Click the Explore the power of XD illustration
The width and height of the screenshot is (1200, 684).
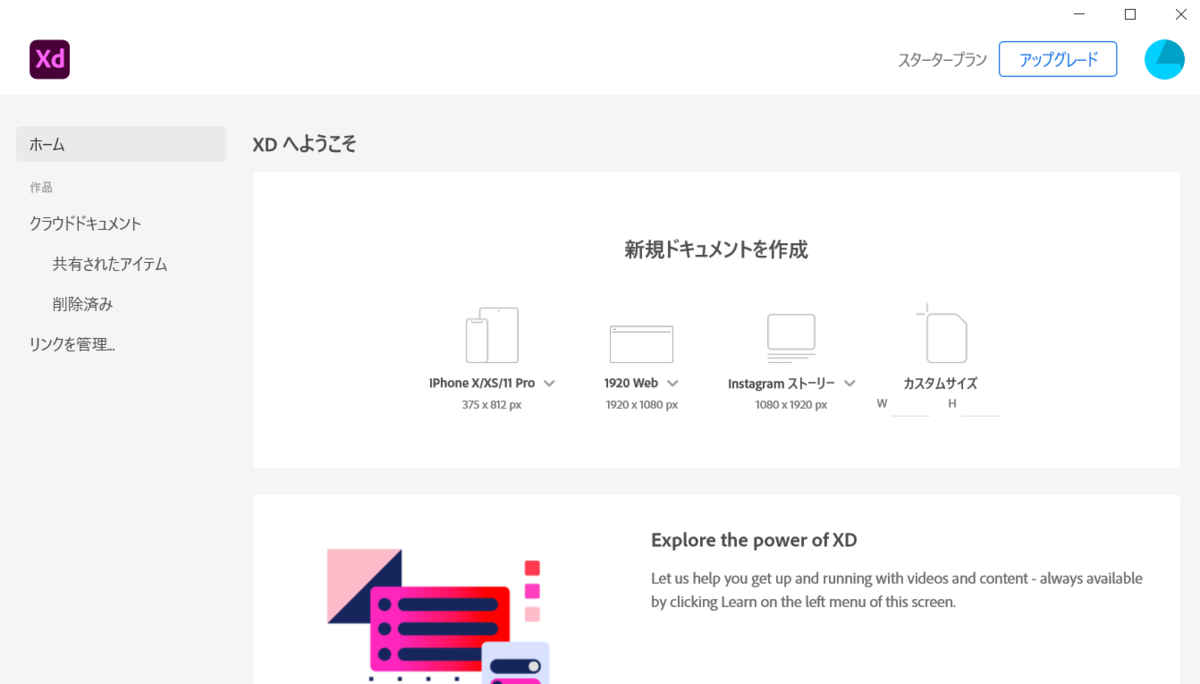point(438,615)
